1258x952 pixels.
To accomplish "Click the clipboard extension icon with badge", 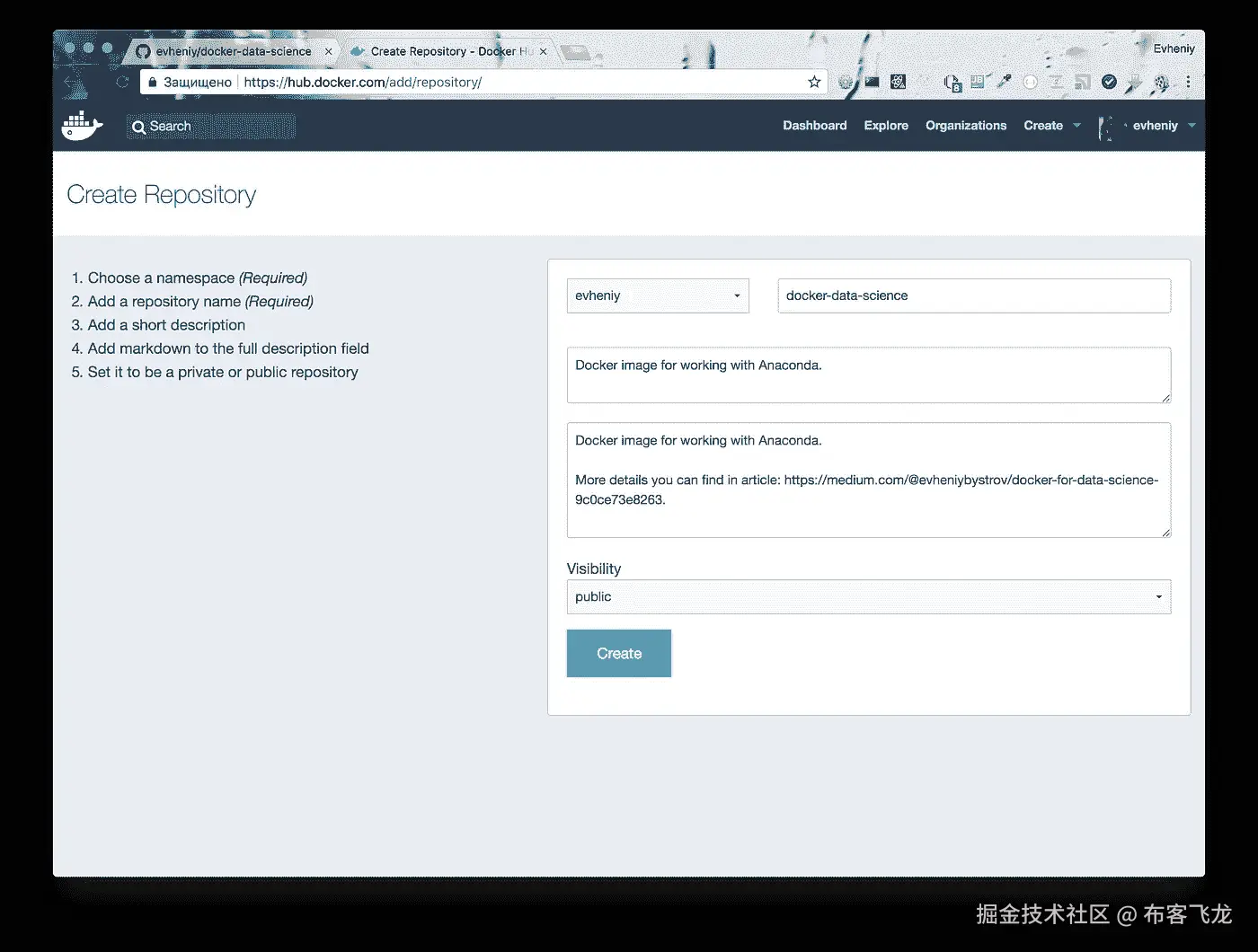I will (x=952, y=83).
